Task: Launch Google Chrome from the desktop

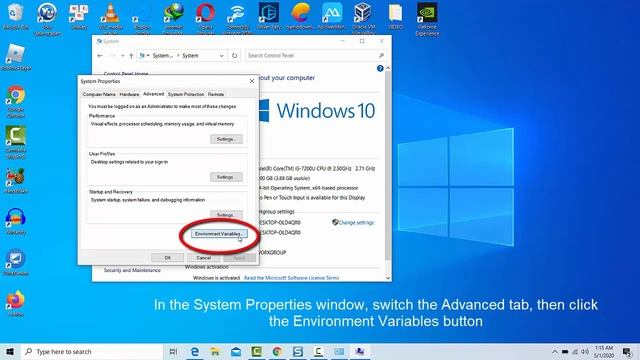Action: 16,102
